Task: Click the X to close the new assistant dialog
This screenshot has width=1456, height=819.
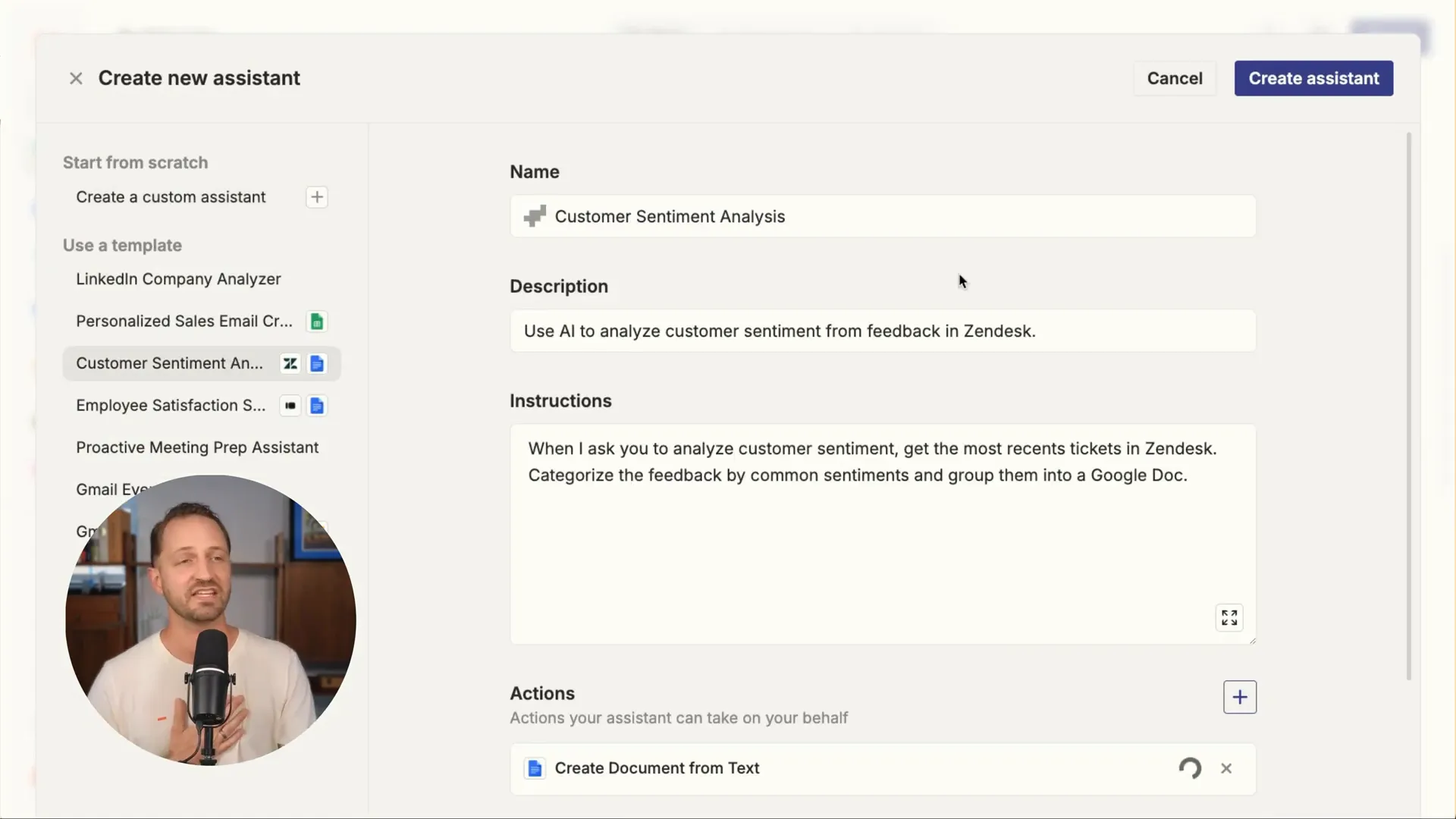Action: click(x=75, y=78)
